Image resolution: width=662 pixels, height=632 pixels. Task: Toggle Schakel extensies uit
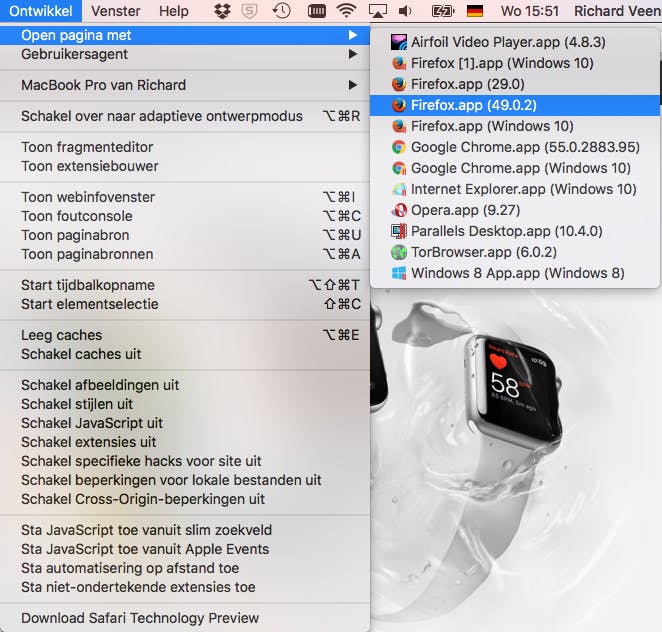[x=185, y=442]
